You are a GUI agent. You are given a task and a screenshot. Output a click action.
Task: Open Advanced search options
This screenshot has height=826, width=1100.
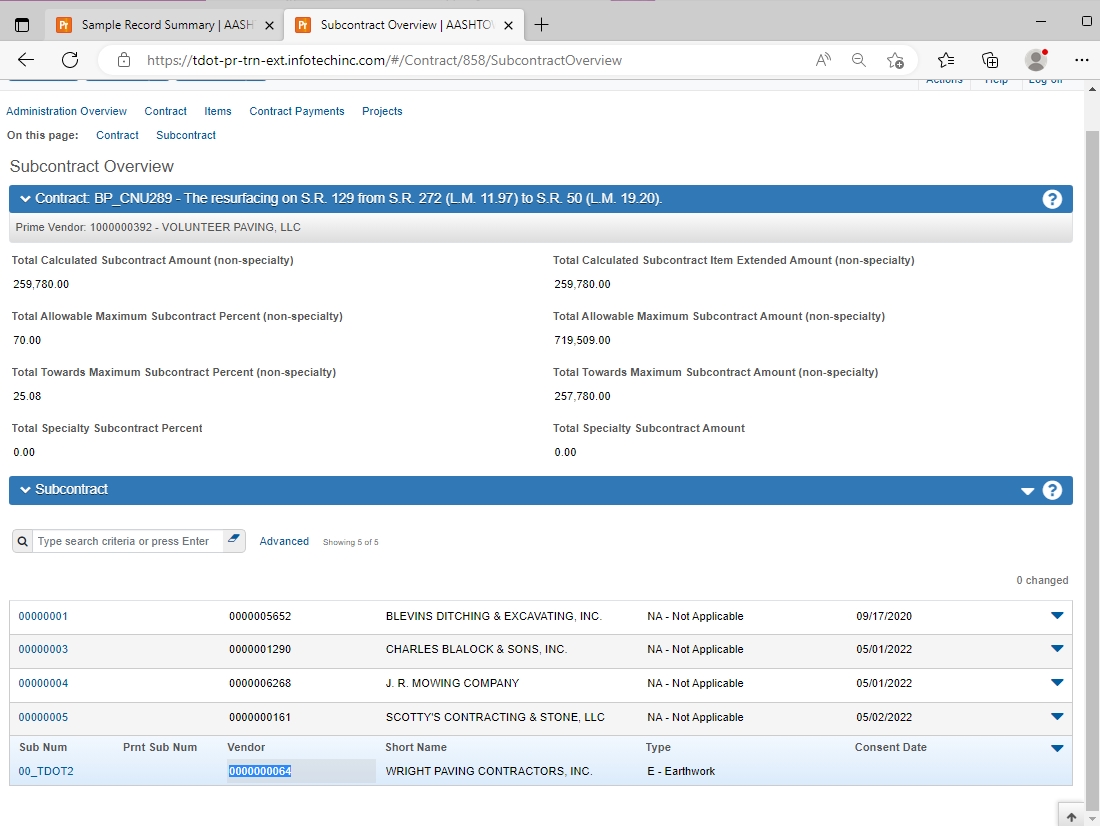click(284, 541)
